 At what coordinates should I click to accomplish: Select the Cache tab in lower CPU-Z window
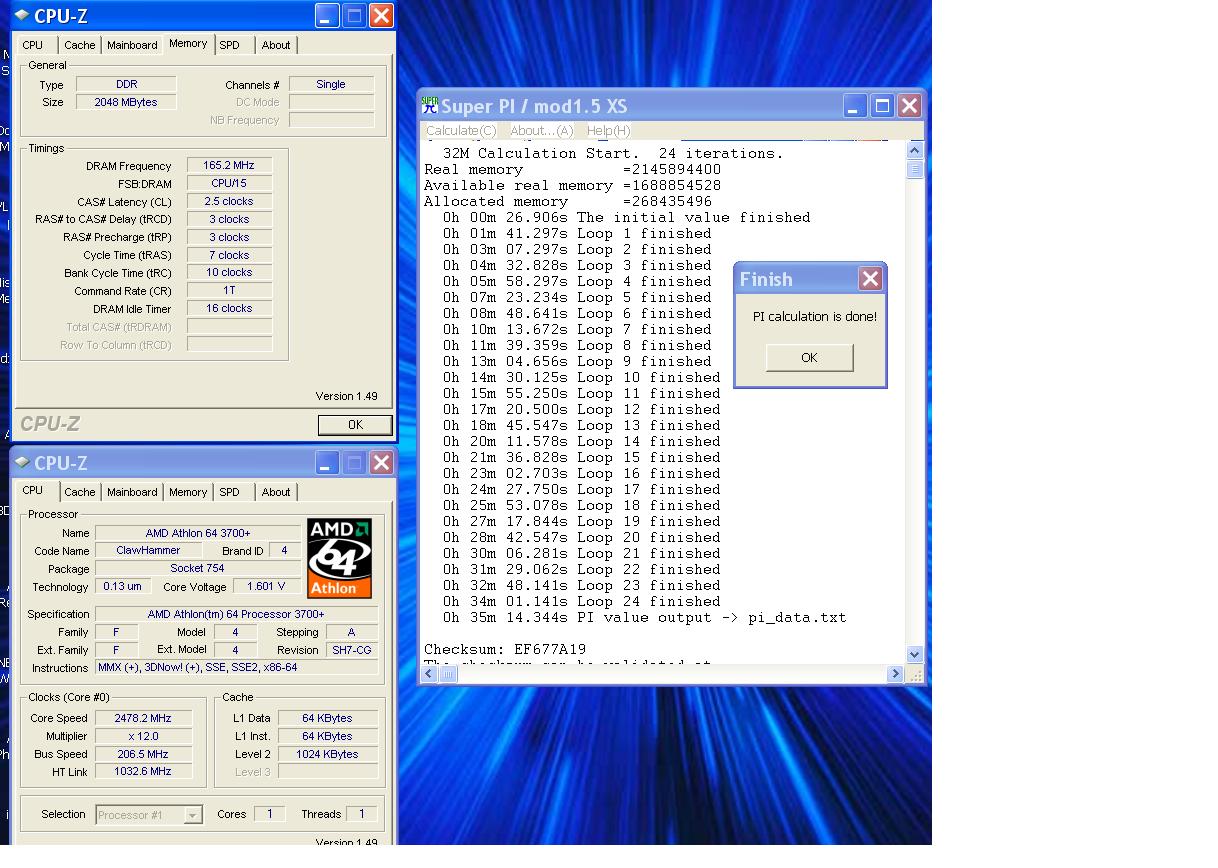click(79, 492)
